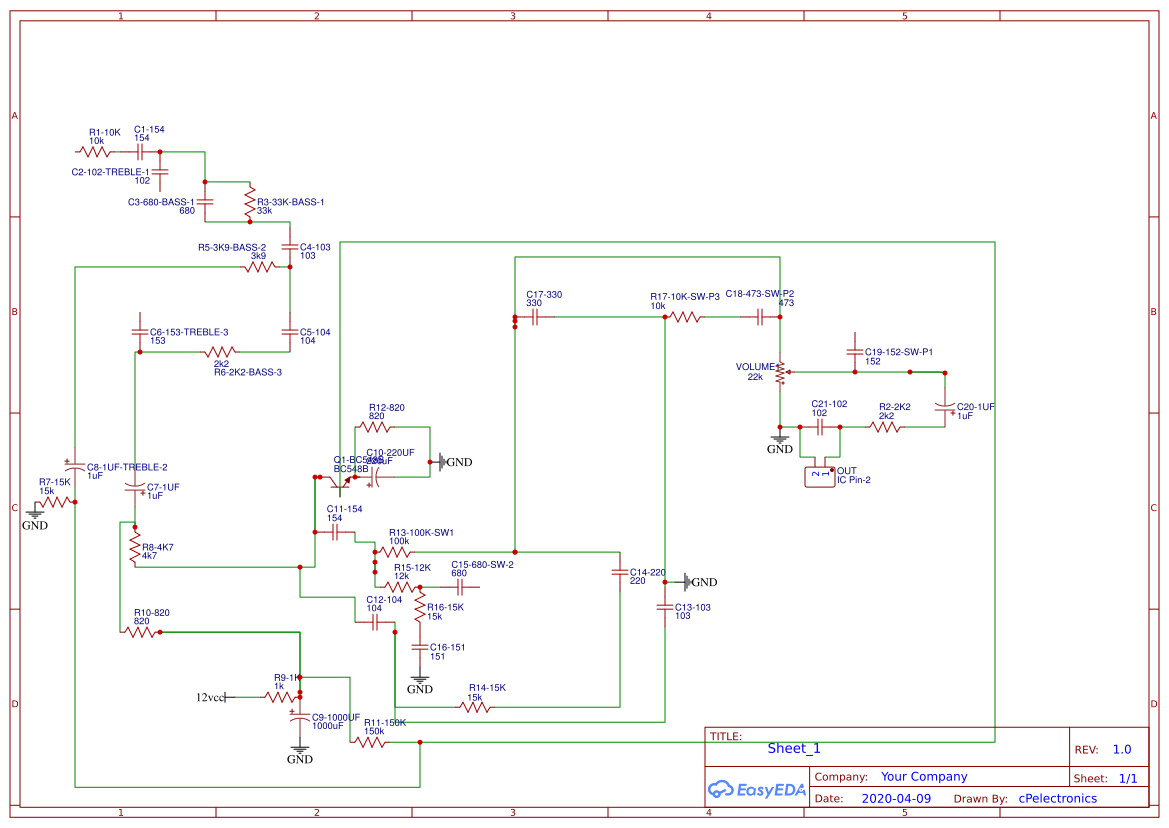Viewport: 1169px width, 828px height.
Task: Select resistor R11-150K symbol
Action: 370,742
